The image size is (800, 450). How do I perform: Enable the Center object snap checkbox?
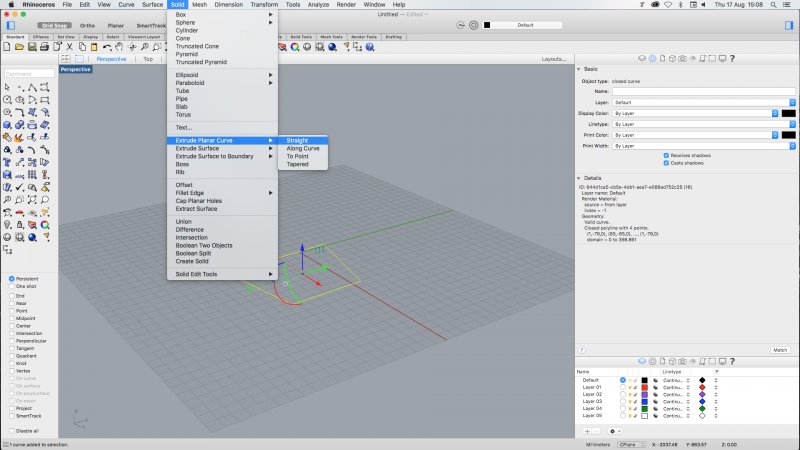click(x=11, y=326)
